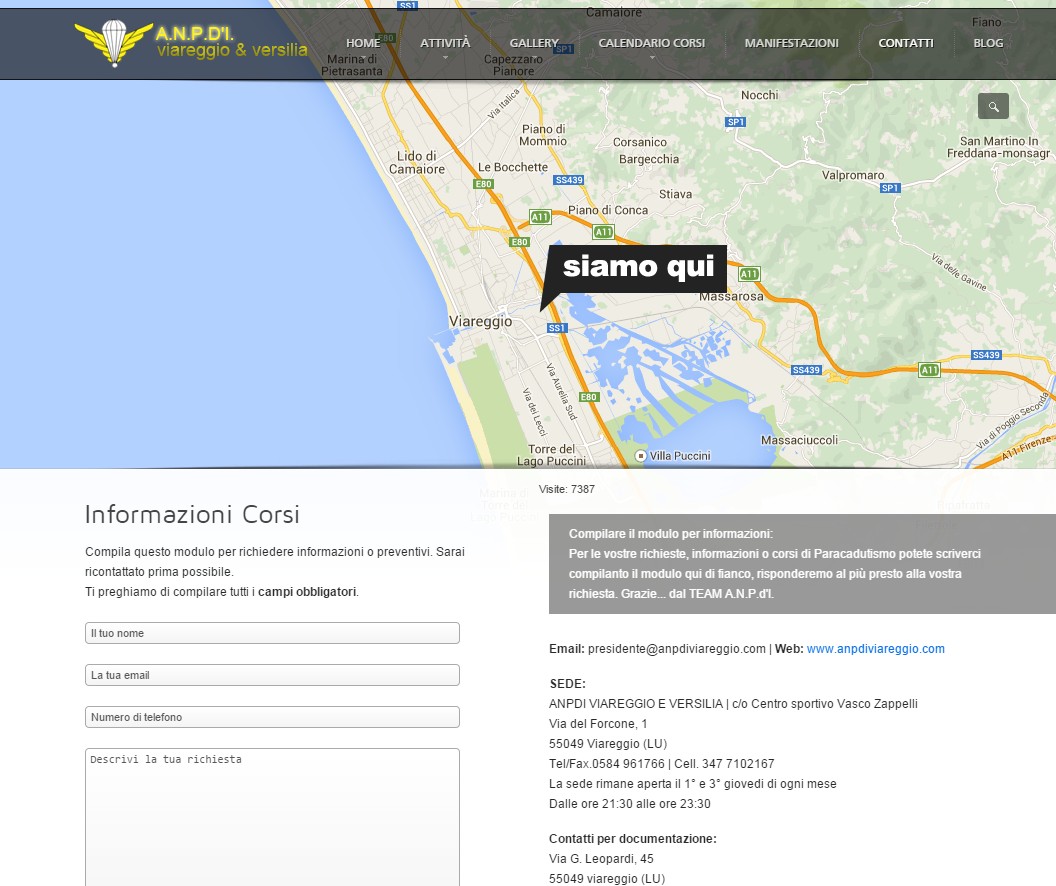1056x886 pixels.
Task: Click the Massaciuccoli map label
Action: pos(799,440)
